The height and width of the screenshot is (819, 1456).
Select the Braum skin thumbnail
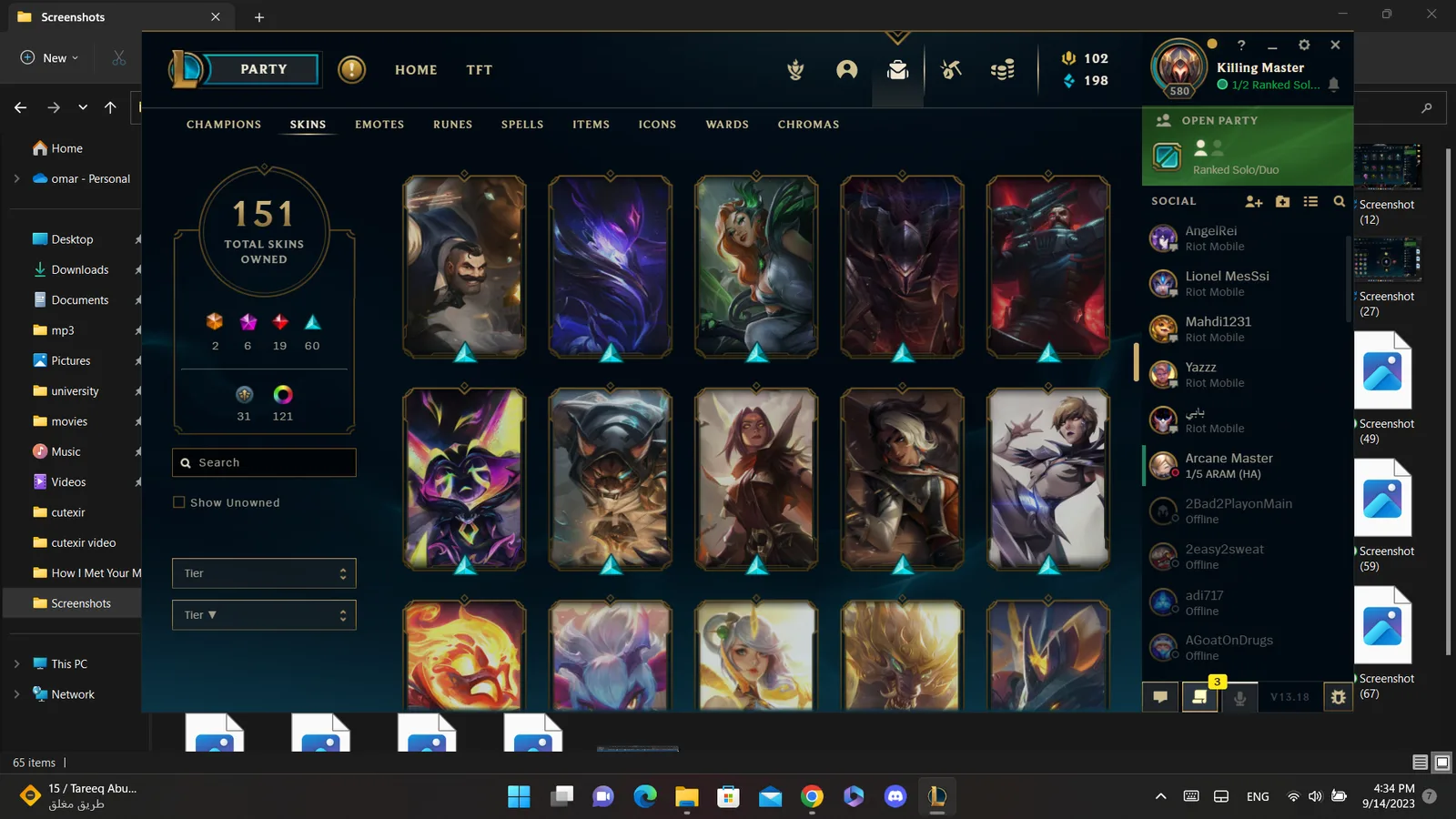pyautogui.click(x=464, y=267)
